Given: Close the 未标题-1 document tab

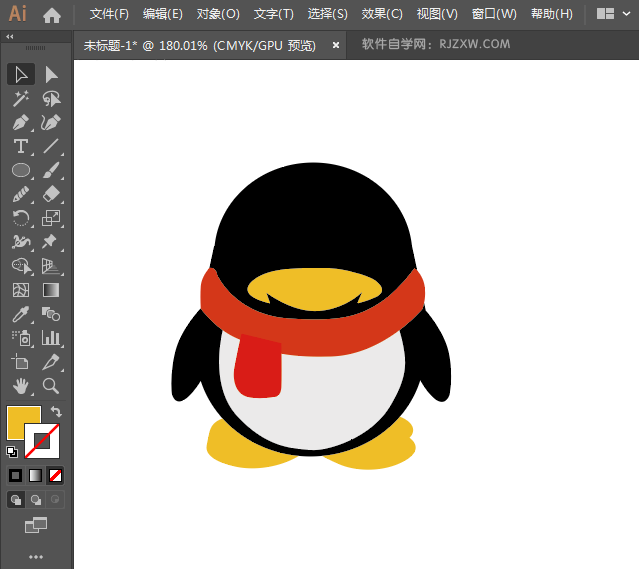Looking at the screenshot, I should 336,45.
